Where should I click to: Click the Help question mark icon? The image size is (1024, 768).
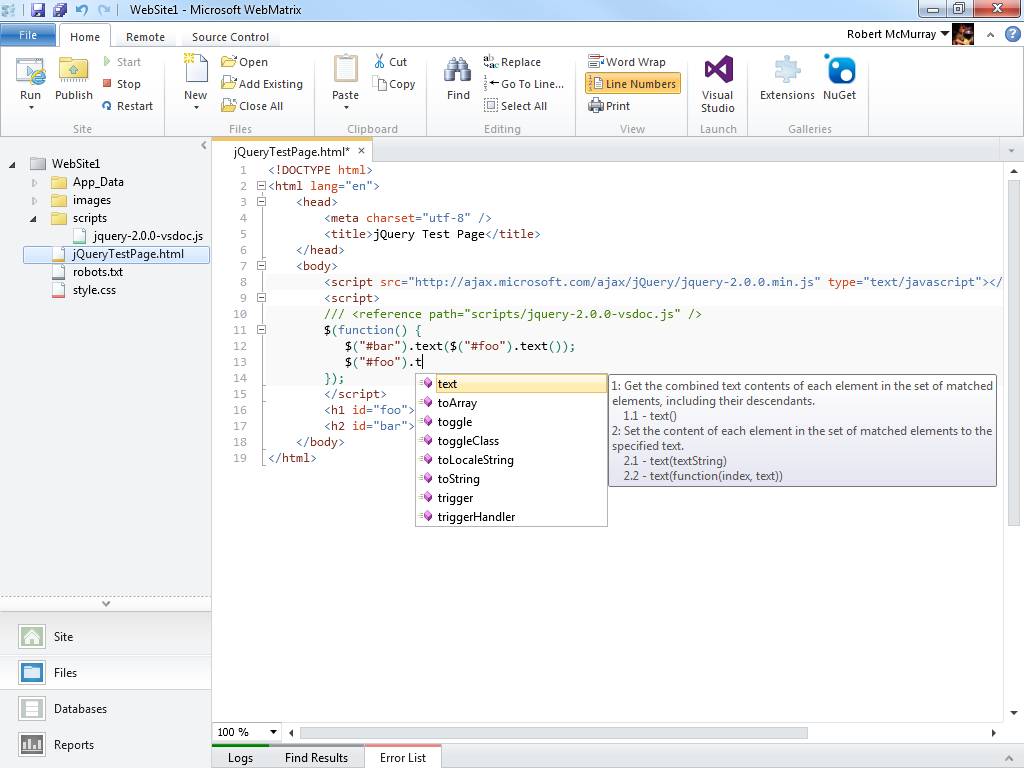click(1012, 35)
